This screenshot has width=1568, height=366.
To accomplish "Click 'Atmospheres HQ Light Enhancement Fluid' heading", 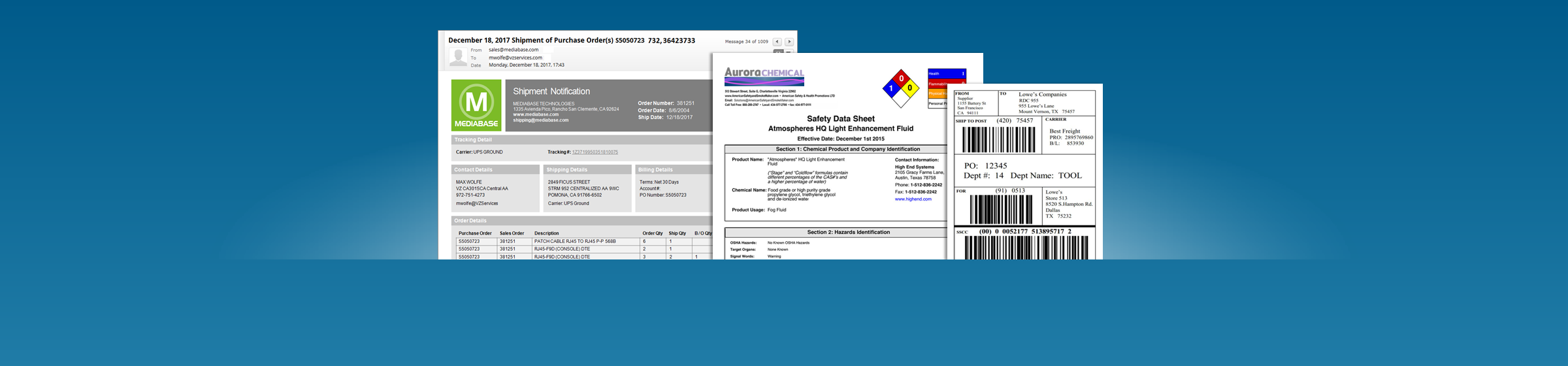I will 841,129.
